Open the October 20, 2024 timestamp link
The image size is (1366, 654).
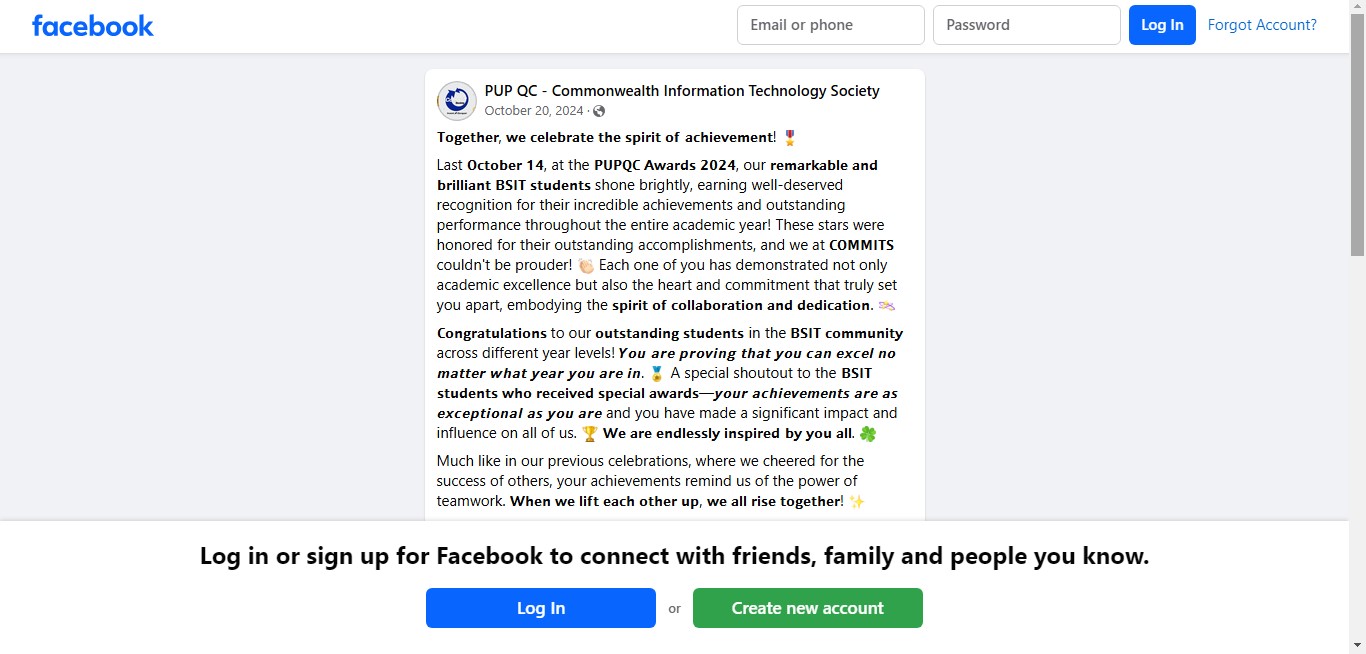pyautogui.click(x=534, y=111)
